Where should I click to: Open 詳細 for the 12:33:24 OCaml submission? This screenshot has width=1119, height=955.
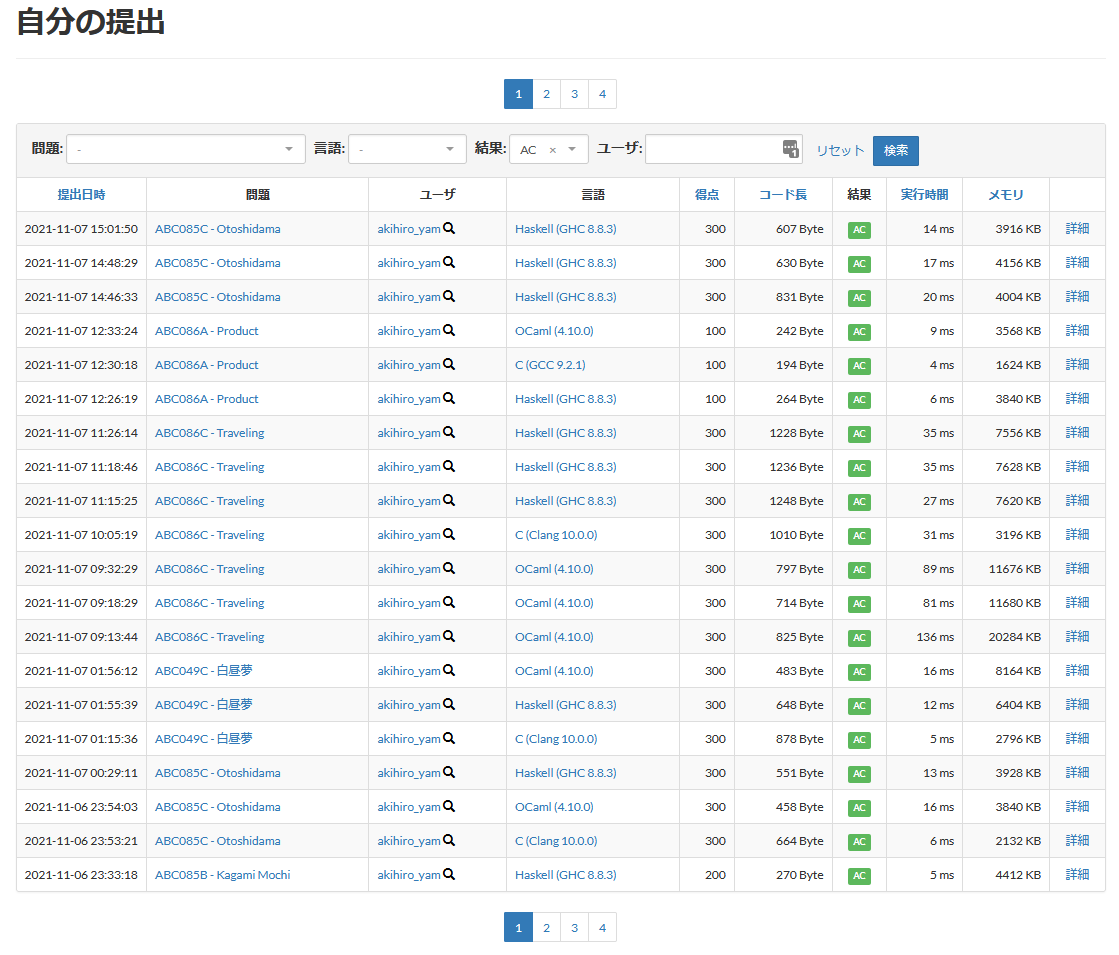point(1077,330)
